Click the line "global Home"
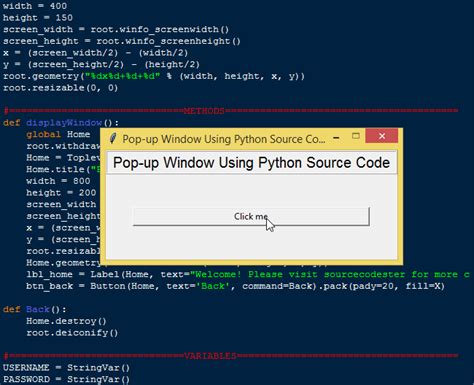474x385 pixels. (58, 134)
